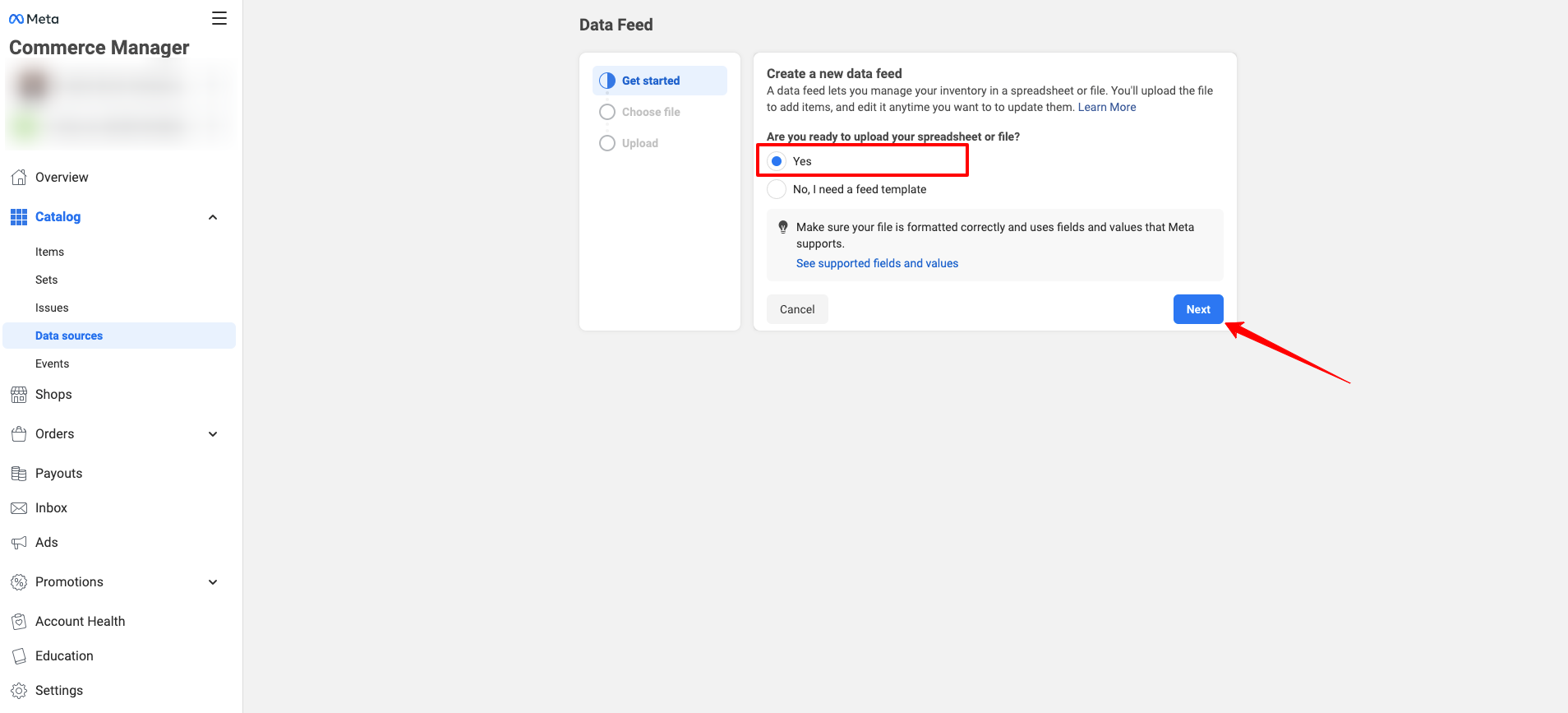Select the Yes radio button
This screenshot has width=1568, height=713.
777,161
